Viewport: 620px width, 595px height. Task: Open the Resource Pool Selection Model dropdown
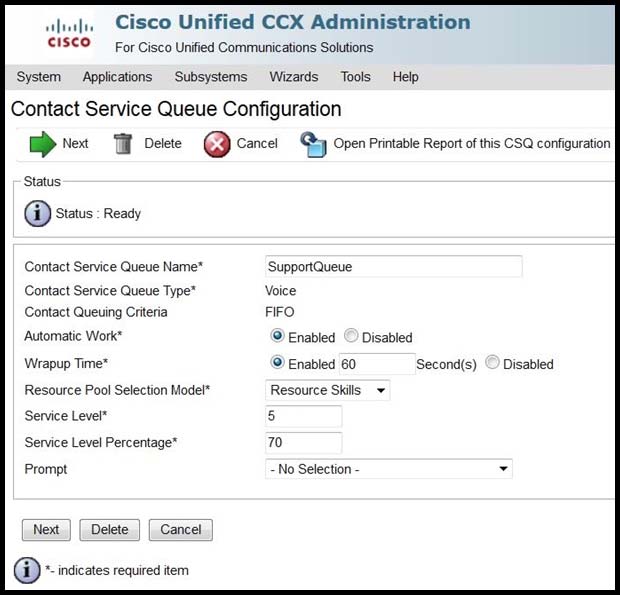point(328,390)
